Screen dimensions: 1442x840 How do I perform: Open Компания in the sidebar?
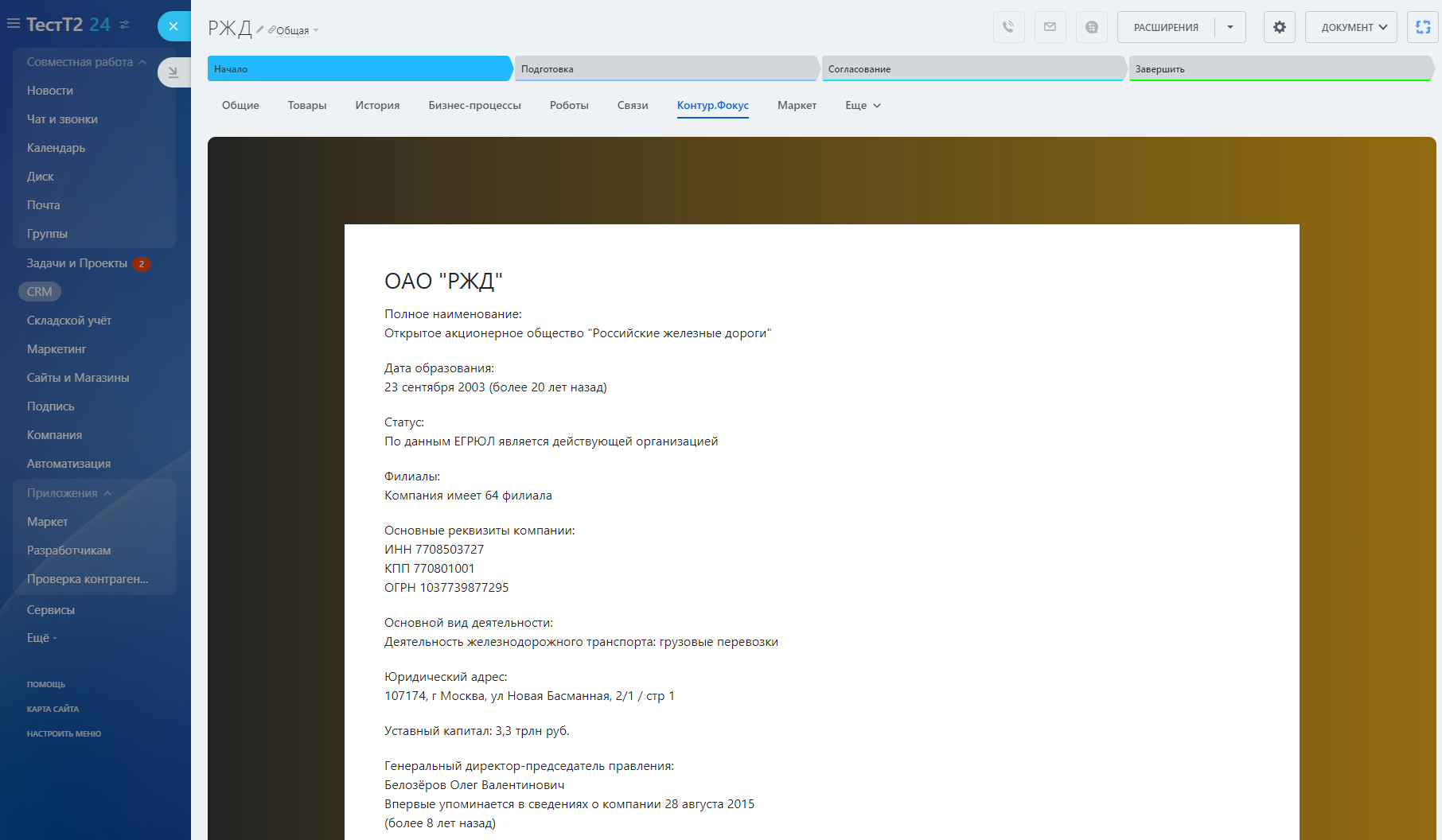click(x=55, y=435)
